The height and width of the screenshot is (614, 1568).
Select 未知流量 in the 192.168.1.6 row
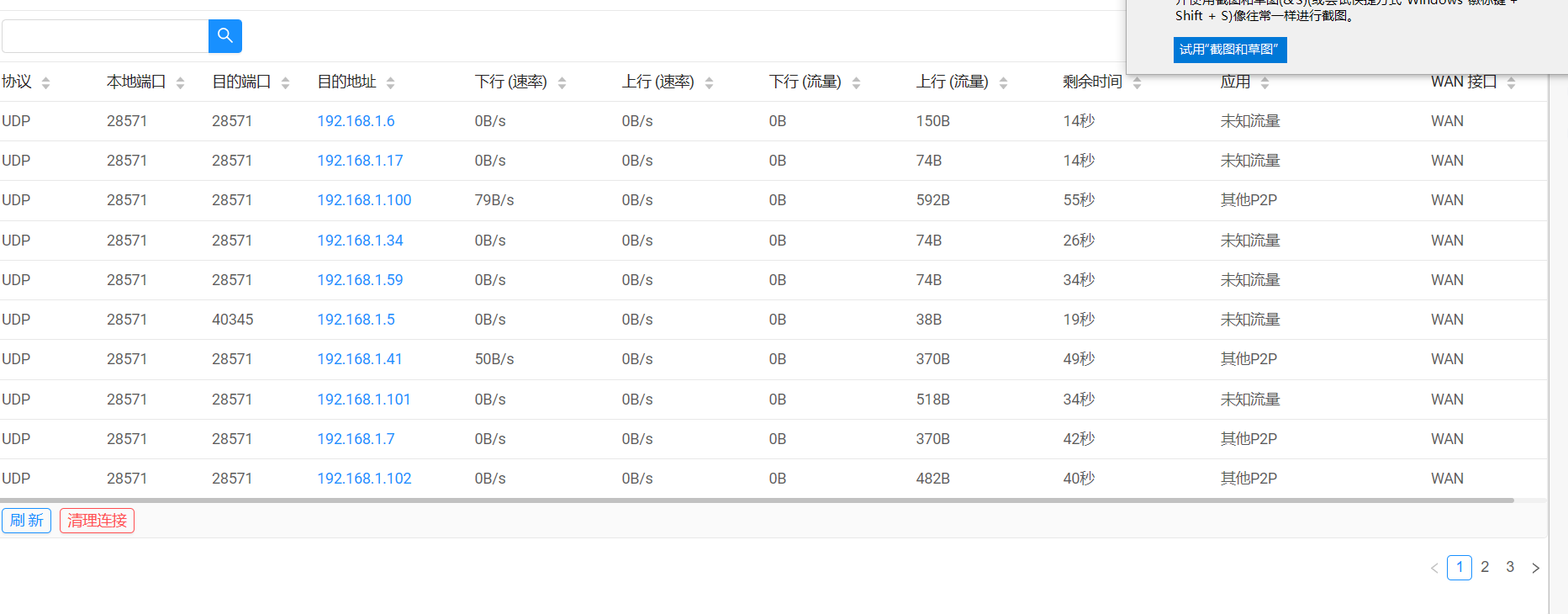coord(1250,121)
